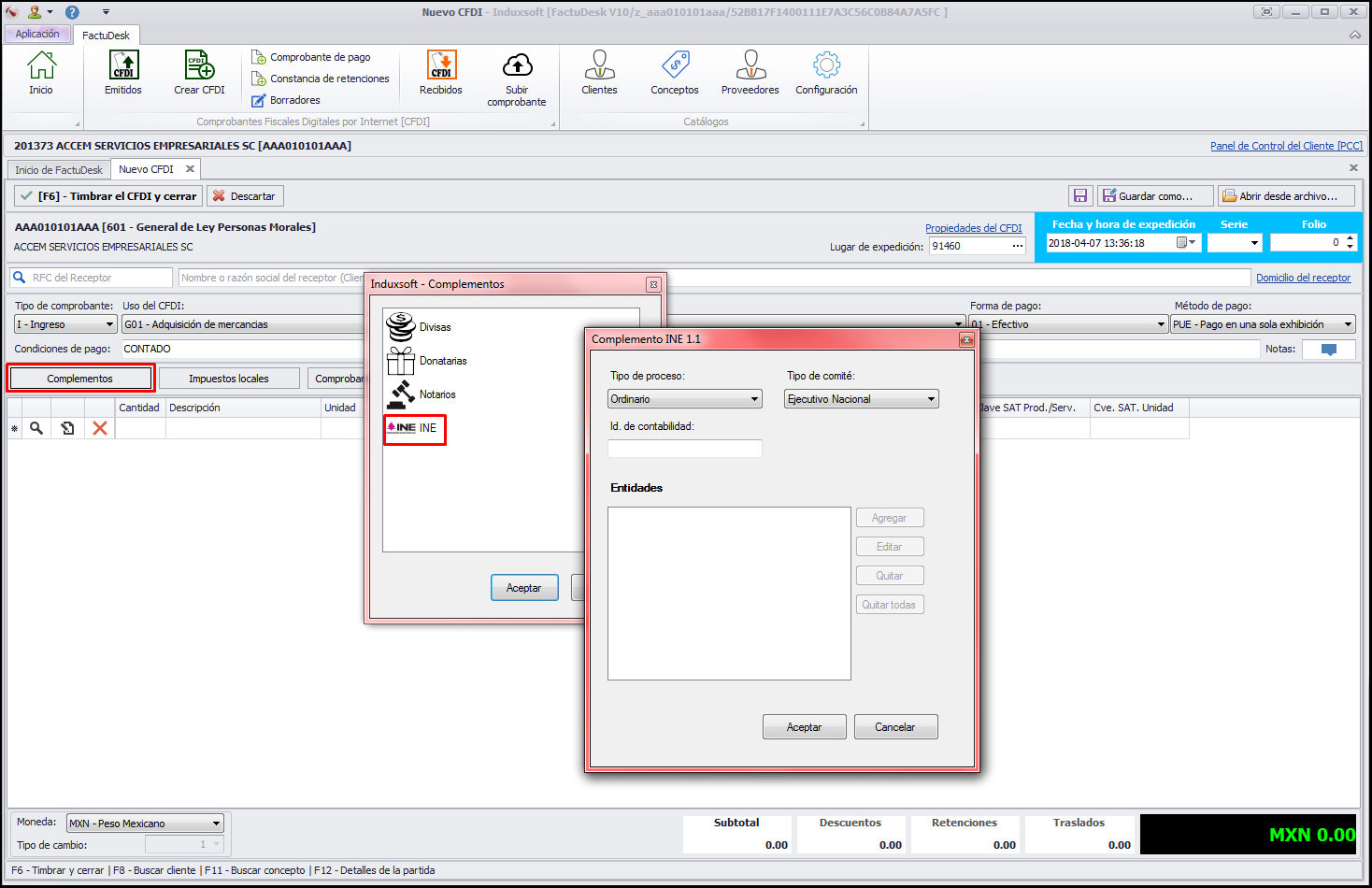Switch to the FactuDesk ribbon tab

point(106,36)
